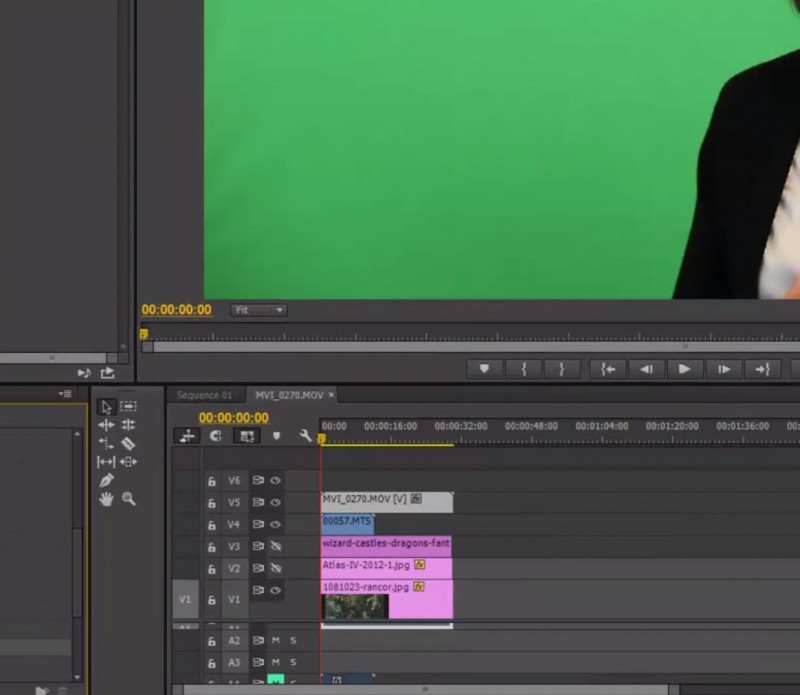
Task: Open timeline wrench display settings
Action: [305, 436]
